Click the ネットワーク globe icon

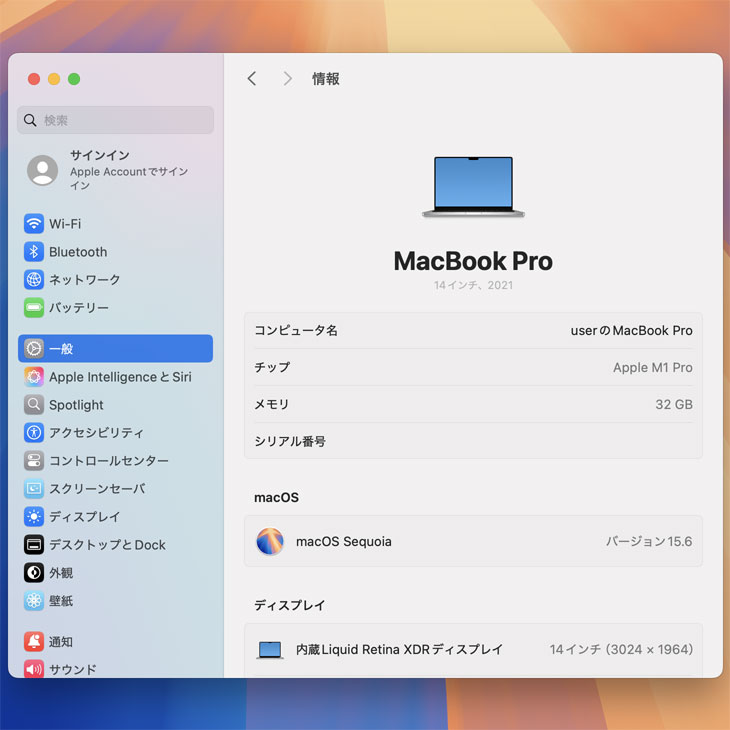(x=34, y=280)
